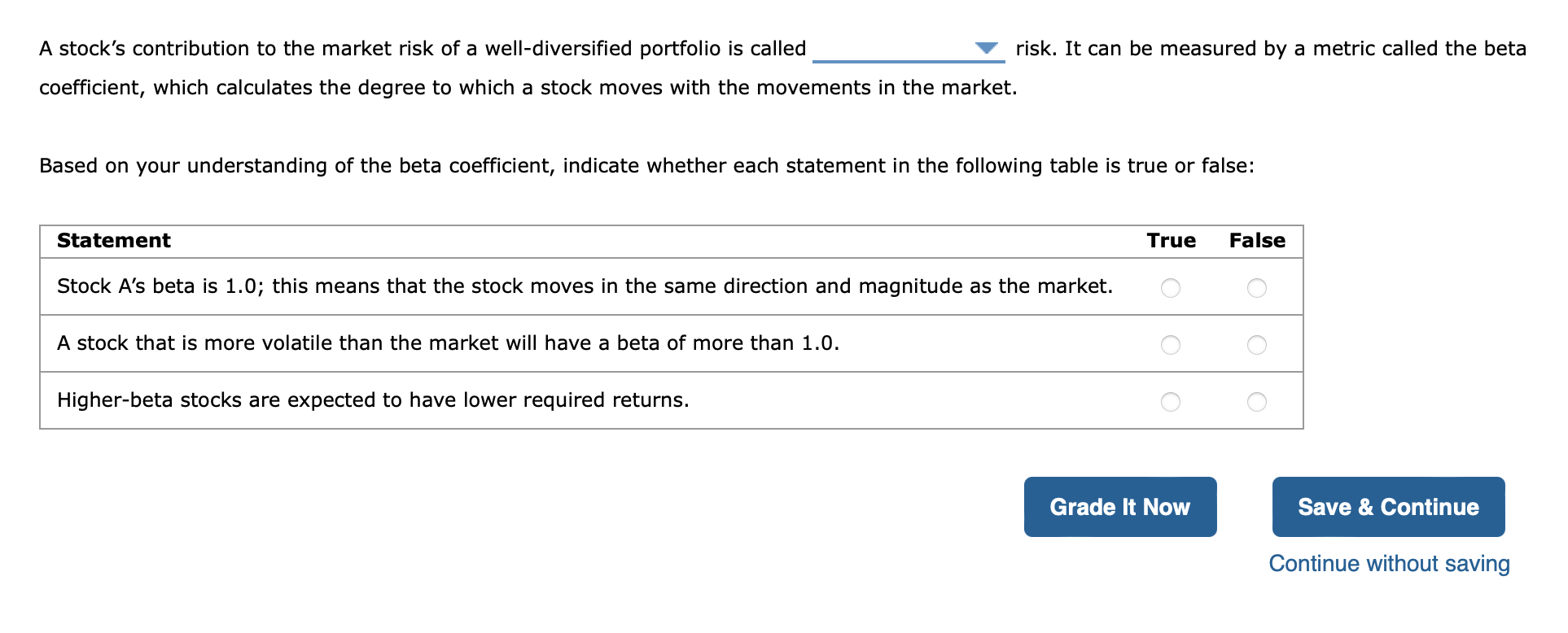Open the risk type dropdown arrow
Image resolution: width=1568 pixels, height=633 pixels.
point(986,48)
